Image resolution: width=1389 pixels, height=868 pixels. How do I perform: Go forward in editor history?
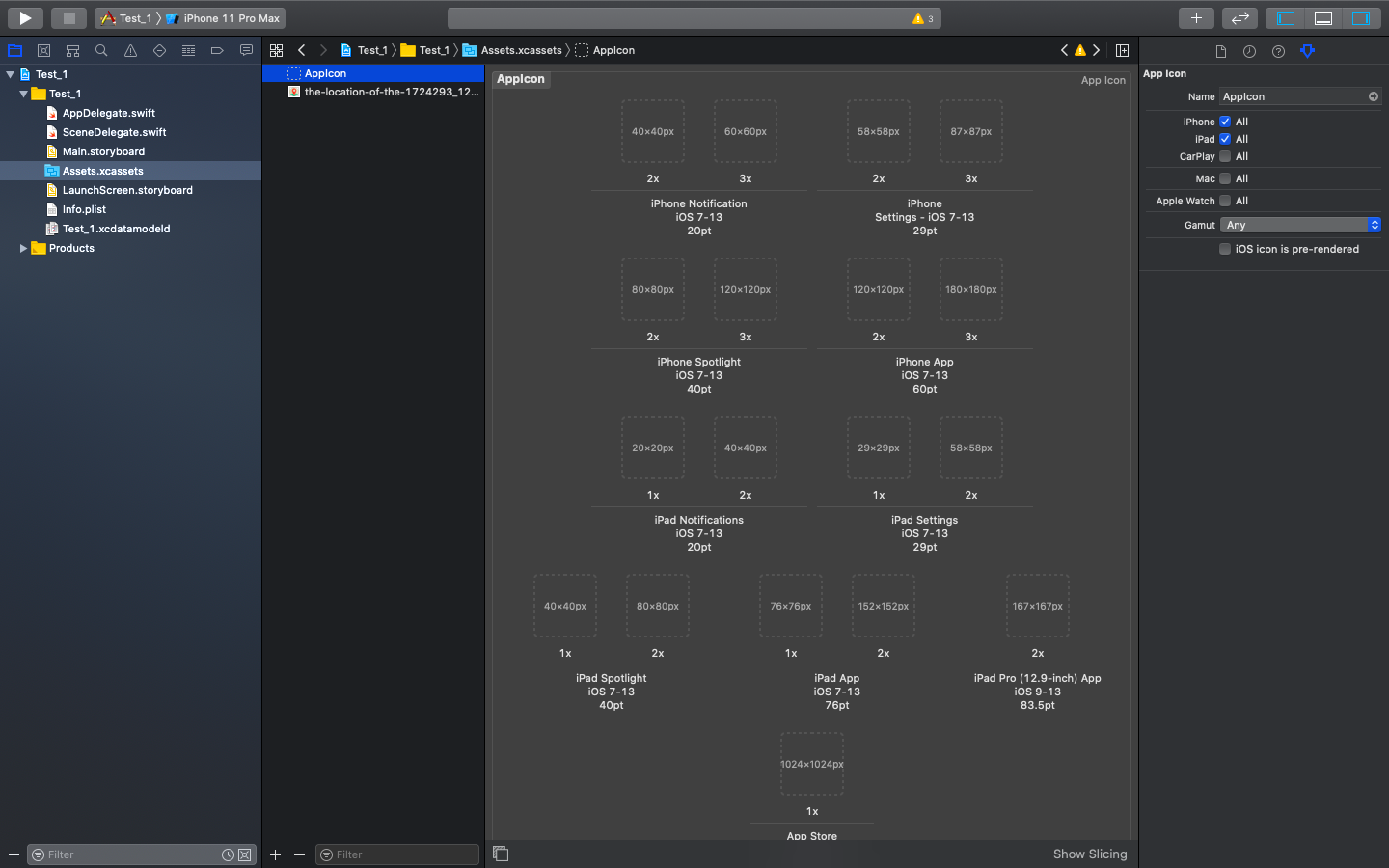pyautogui.click(x=323, y=50)
